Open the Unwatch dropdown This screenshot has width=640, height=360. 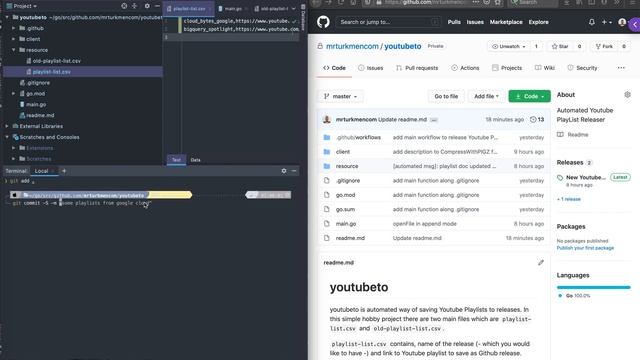[509, 47]
